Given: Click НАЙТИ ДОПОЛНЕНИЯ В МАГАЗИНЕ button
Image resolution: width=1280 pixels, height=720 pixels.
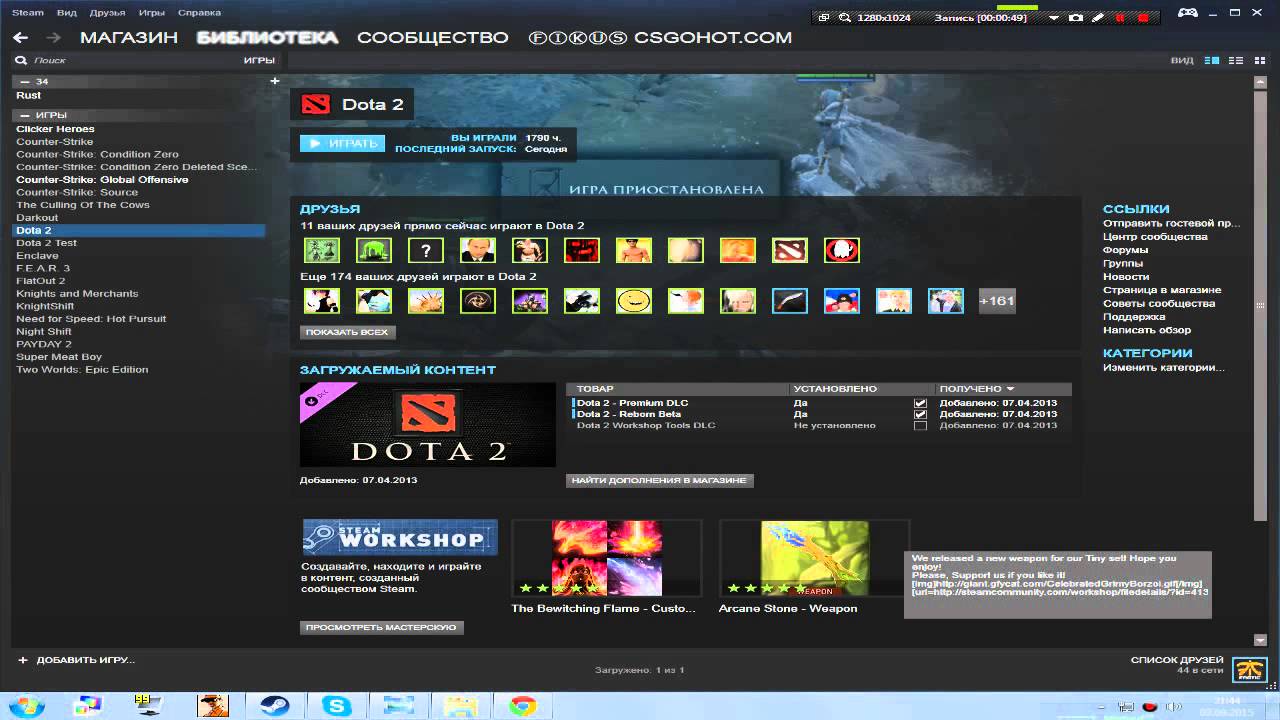Looking at the screenshot, I should 660,480.
